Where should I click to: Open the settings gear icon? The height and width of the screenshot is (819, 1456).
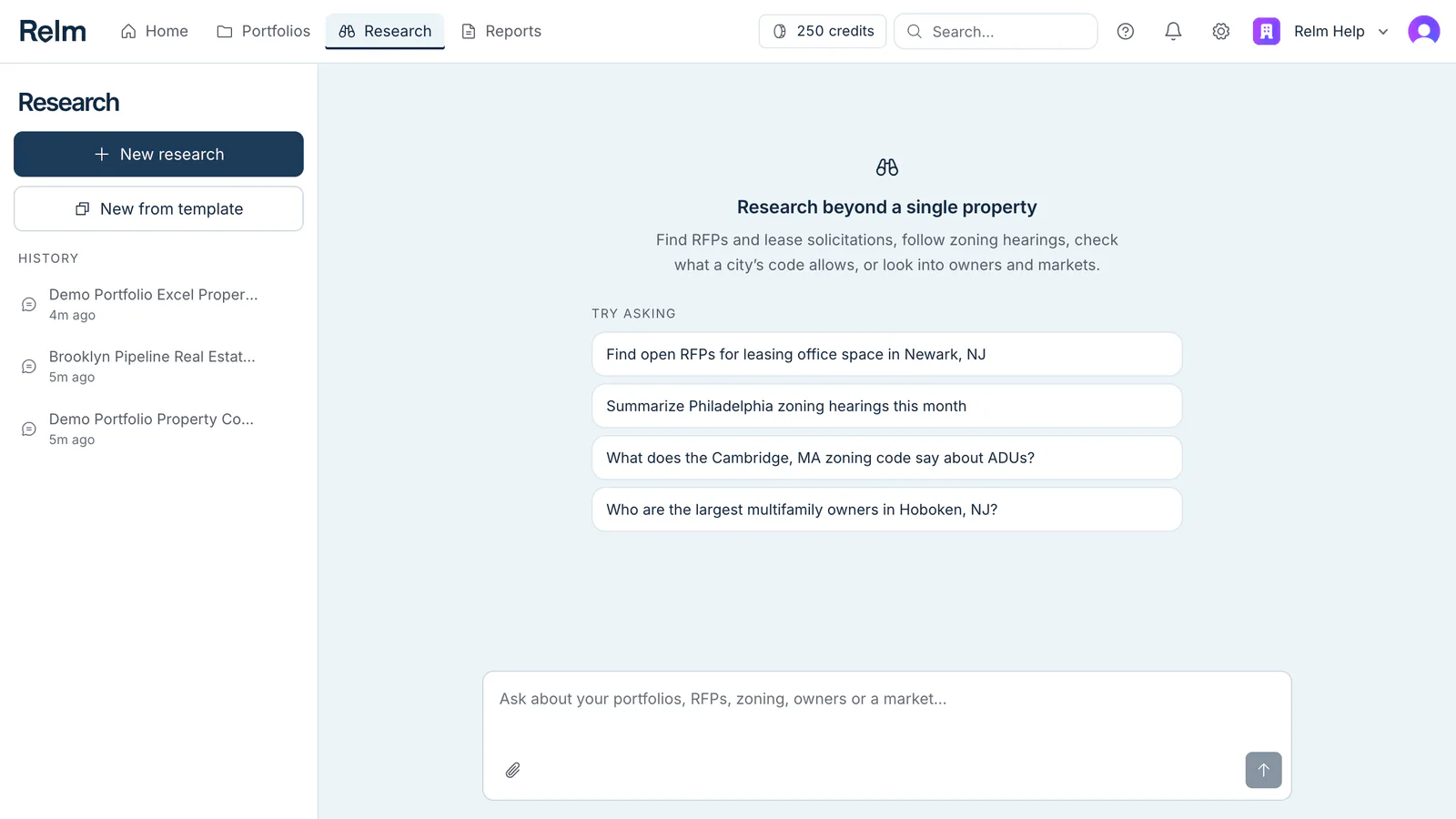point(1221,32)
